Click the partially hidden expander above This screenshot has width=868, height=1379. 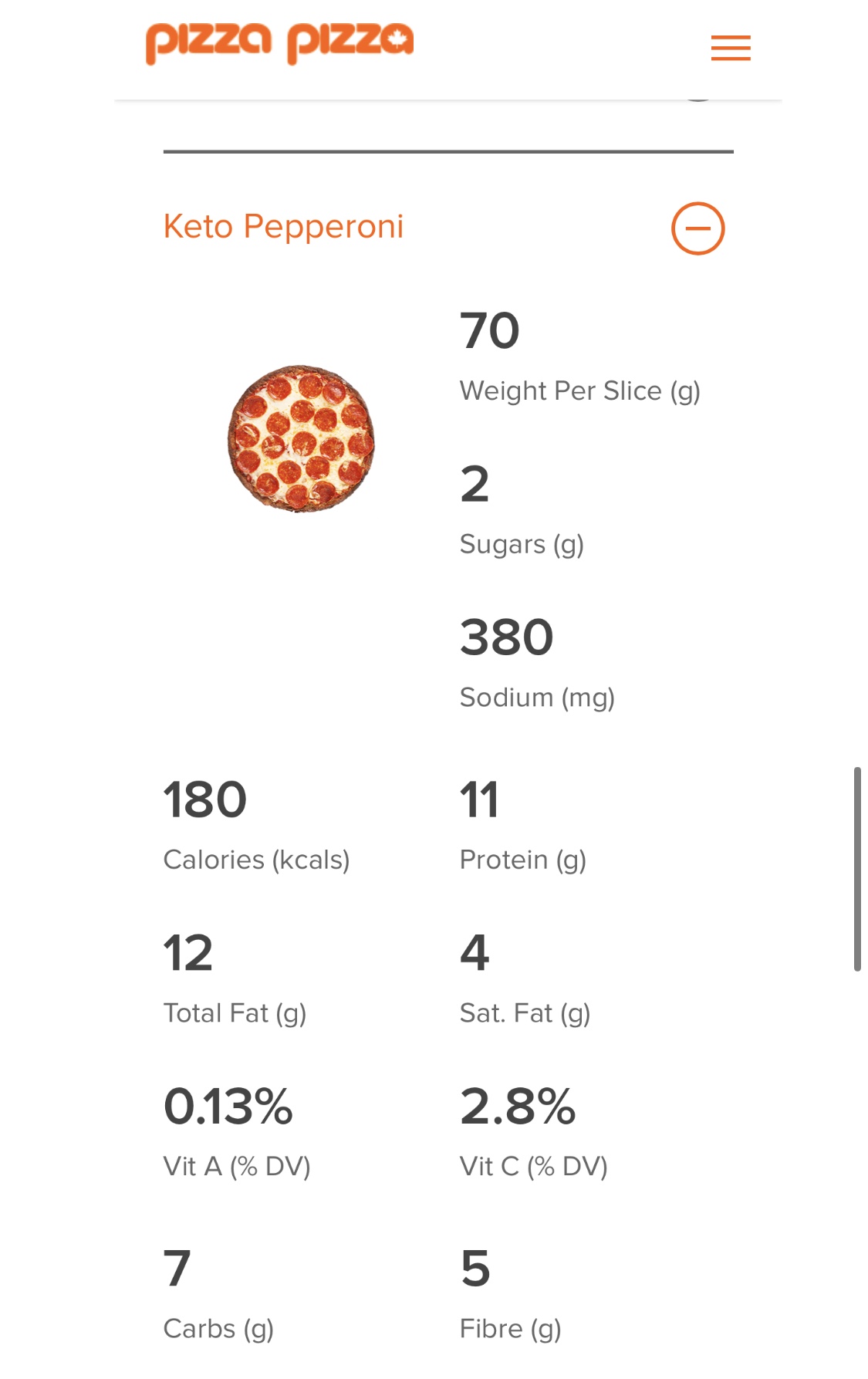[697, 97]
